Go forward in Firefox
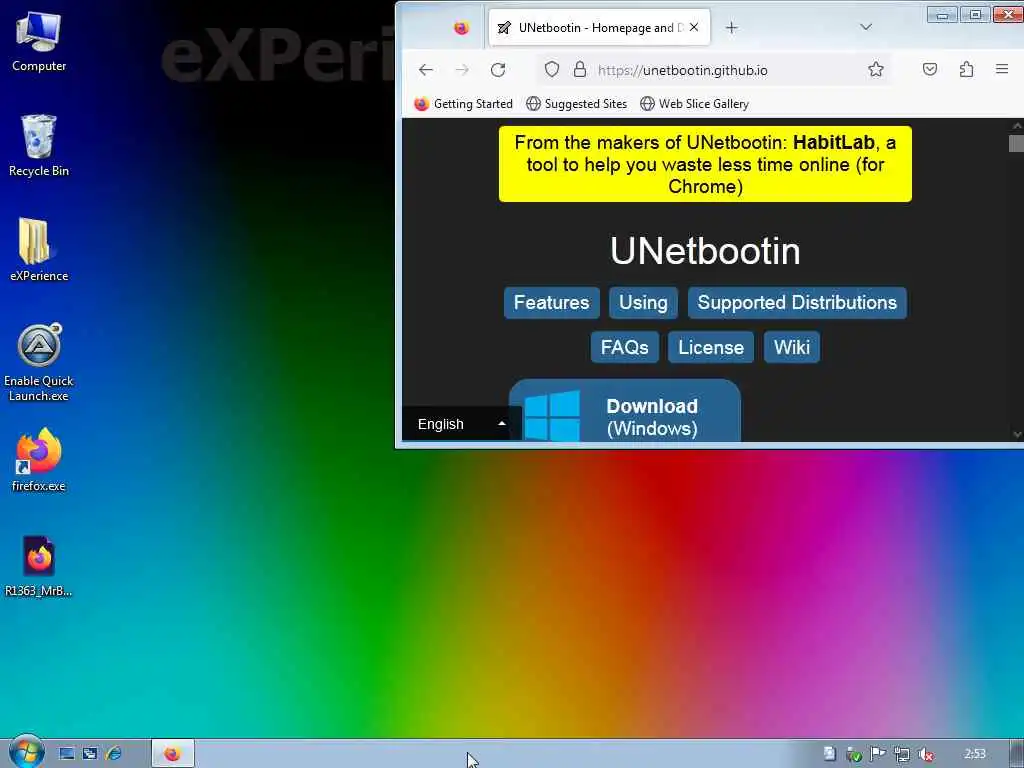 [x=462, y=70]
